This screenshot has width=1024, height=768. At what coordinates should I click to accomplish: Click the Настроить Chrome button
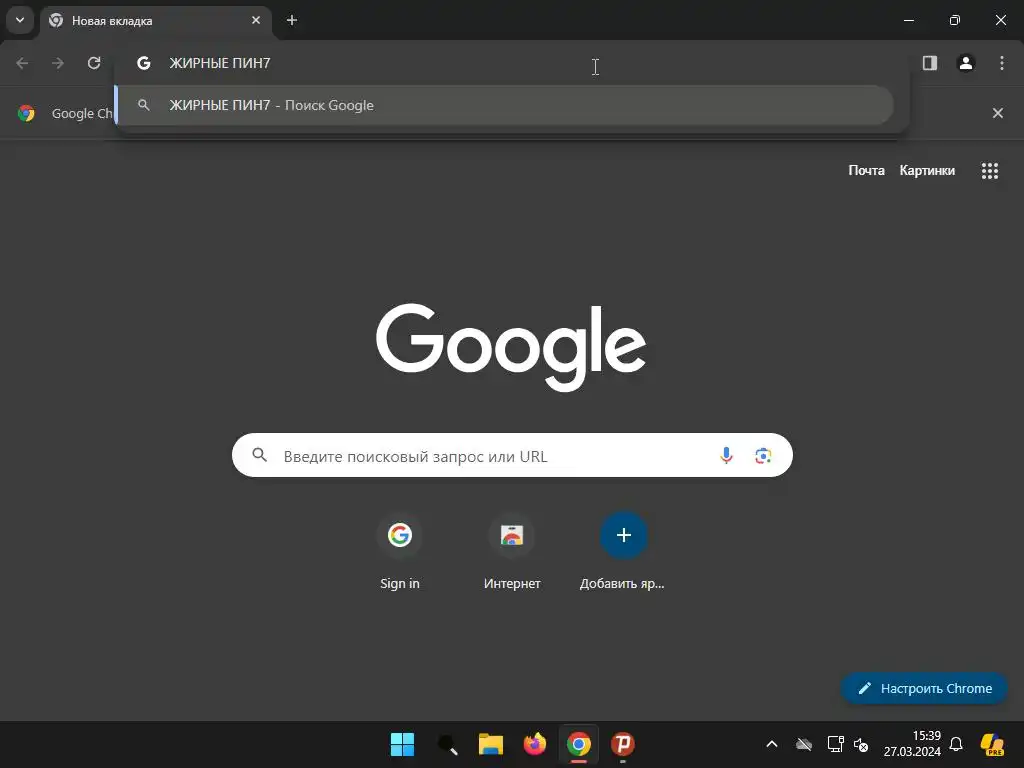pyautogui.click(x=924, y=688)
